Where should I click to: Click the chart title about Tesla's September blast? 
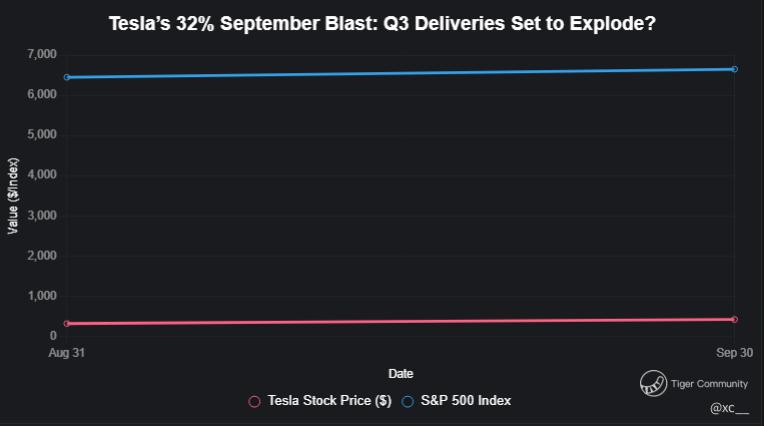point(382,21)
